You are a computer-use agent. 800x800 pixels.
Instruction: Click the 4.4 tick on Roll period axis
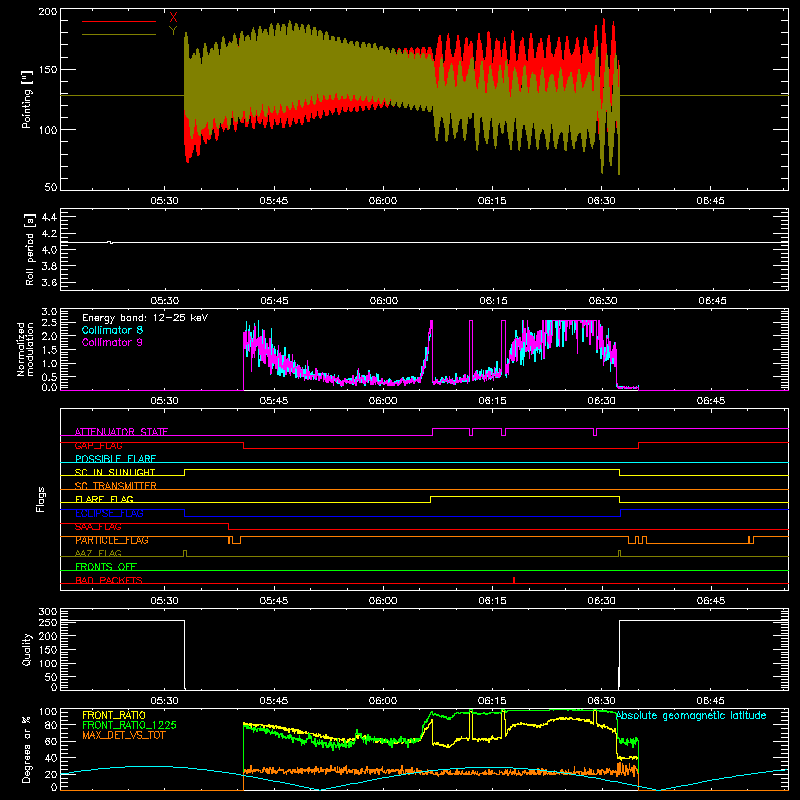point(49,217)
